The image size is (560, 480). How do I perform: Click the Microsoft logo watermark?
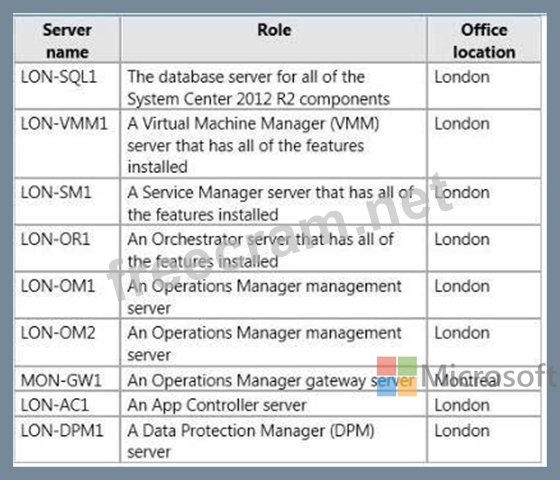(x=466, y=376)
